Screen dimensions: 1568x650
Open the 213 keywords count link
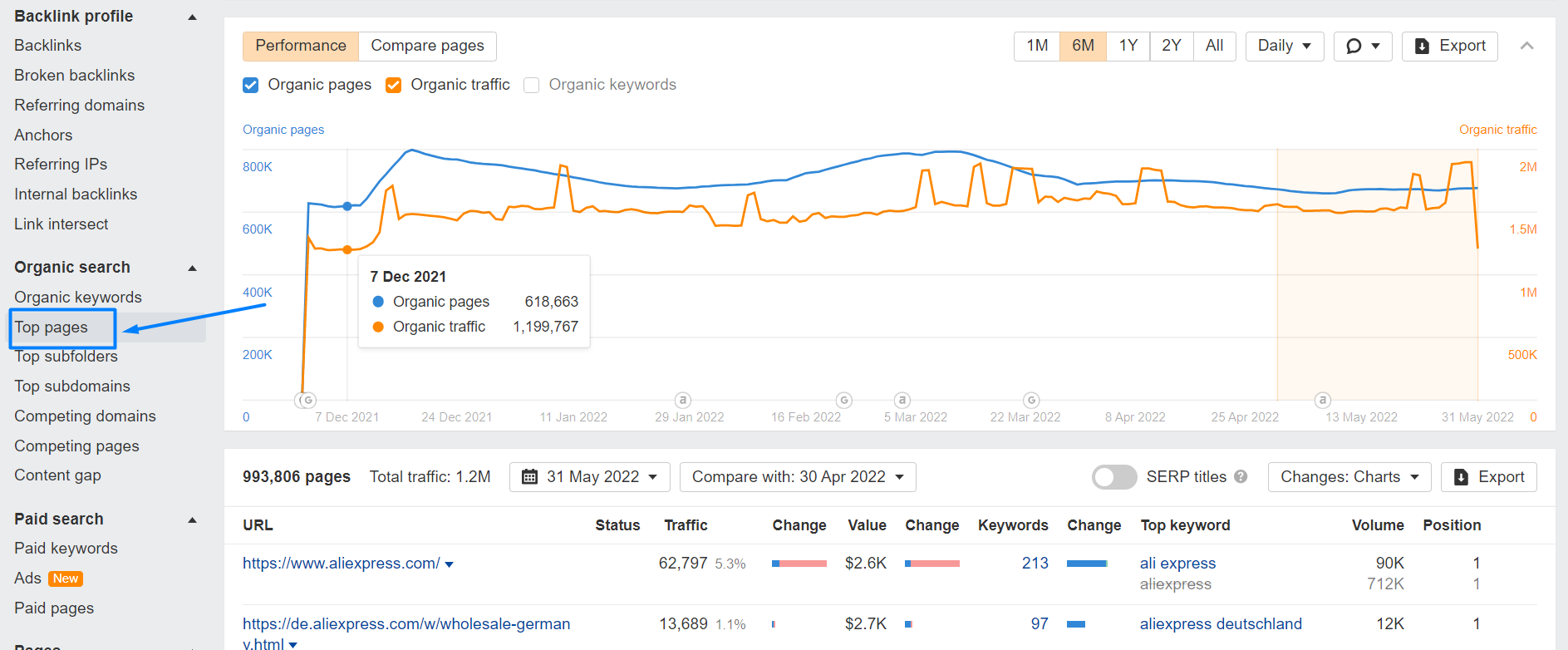[x=1035, y=564]
